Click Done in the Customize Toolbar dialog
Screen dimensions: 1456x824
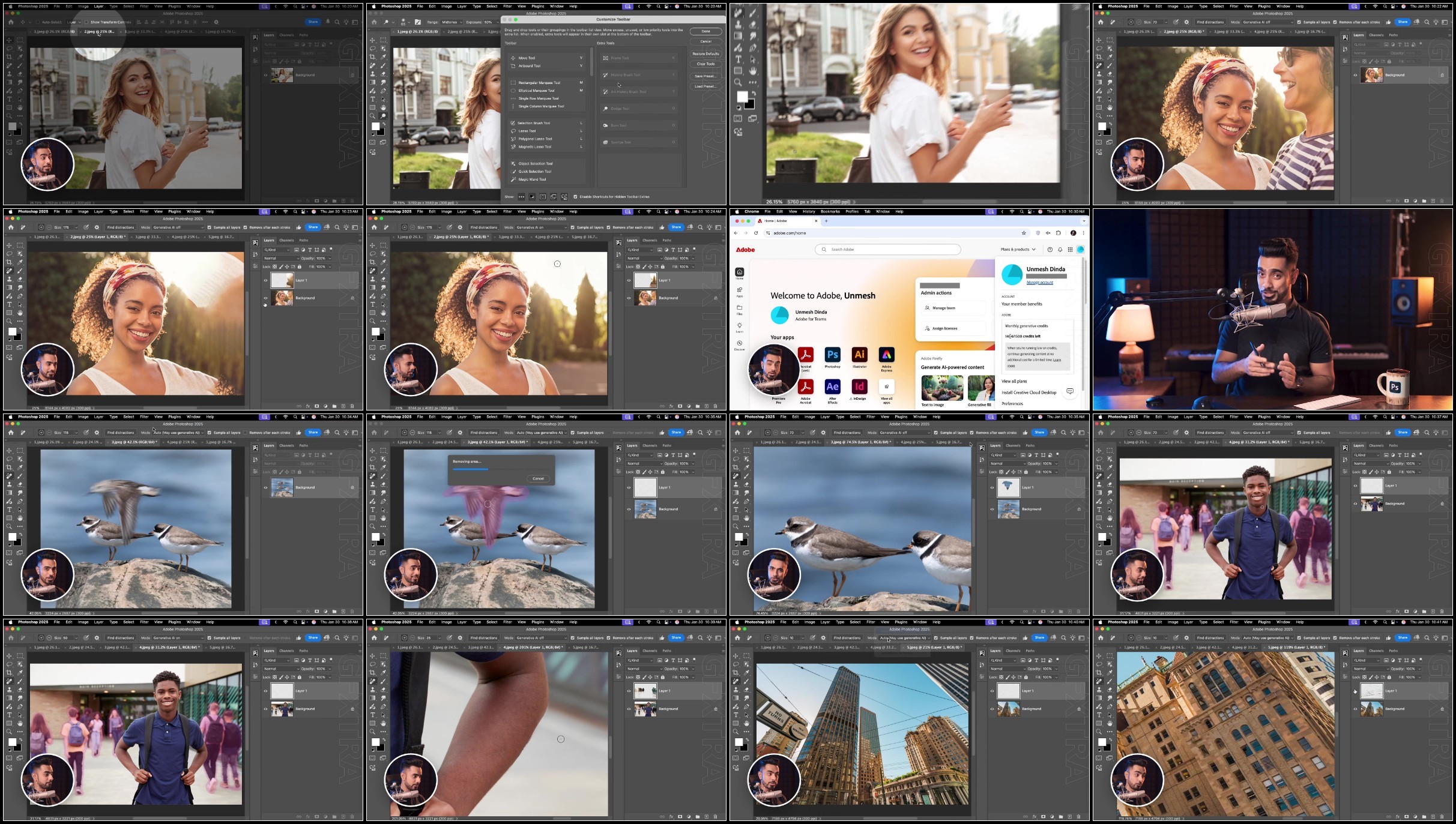pyautogui.click(x=706, y=31)
